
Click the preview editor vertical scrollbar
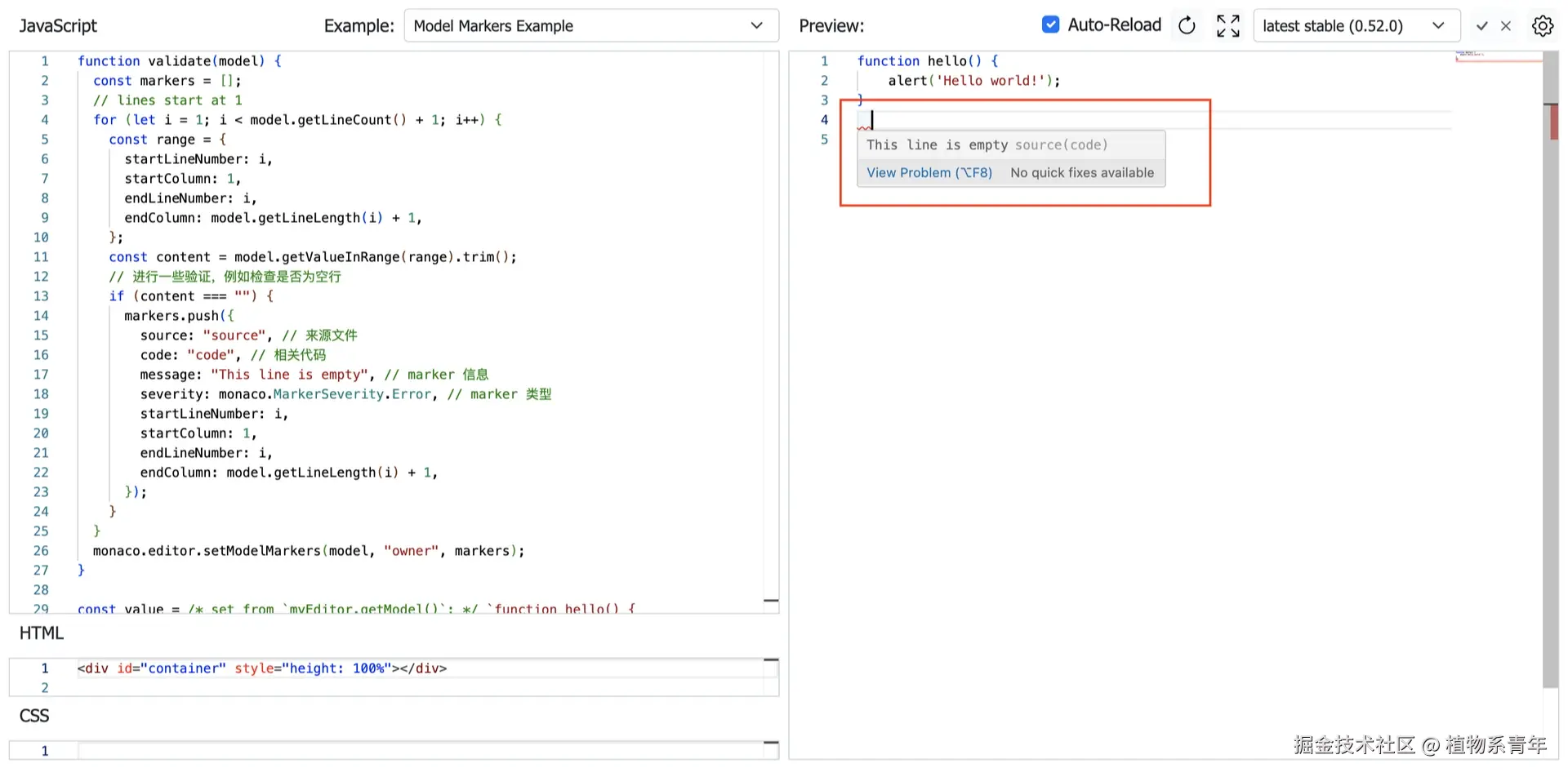(1550, 408)
